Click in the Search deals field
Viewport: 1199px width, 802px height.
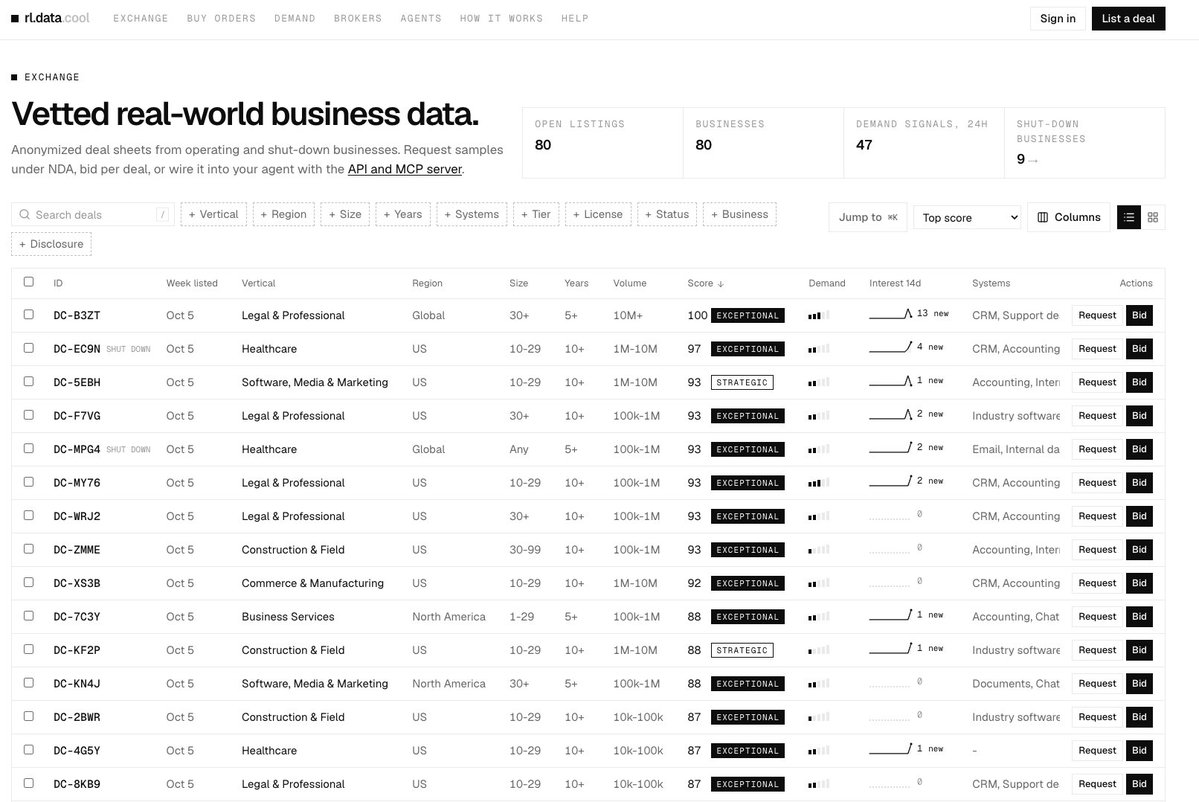[93, 215]
